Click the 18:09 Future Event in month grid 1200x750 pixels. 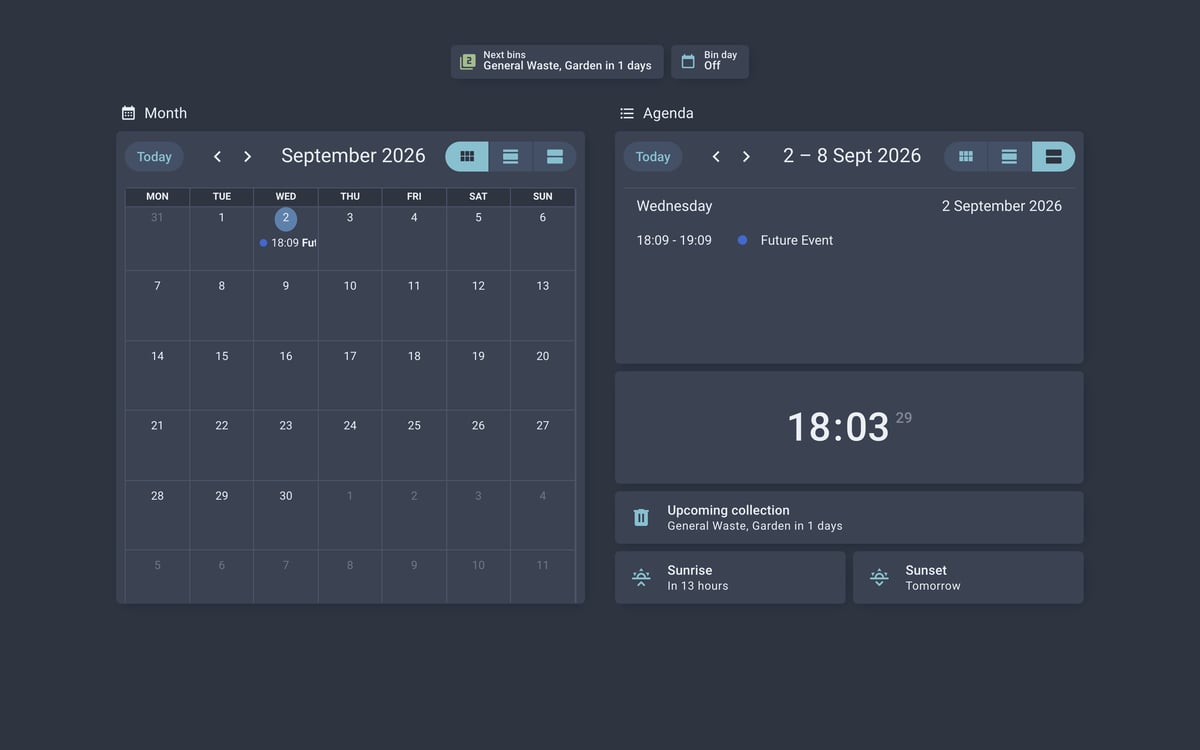click(287, 242)
